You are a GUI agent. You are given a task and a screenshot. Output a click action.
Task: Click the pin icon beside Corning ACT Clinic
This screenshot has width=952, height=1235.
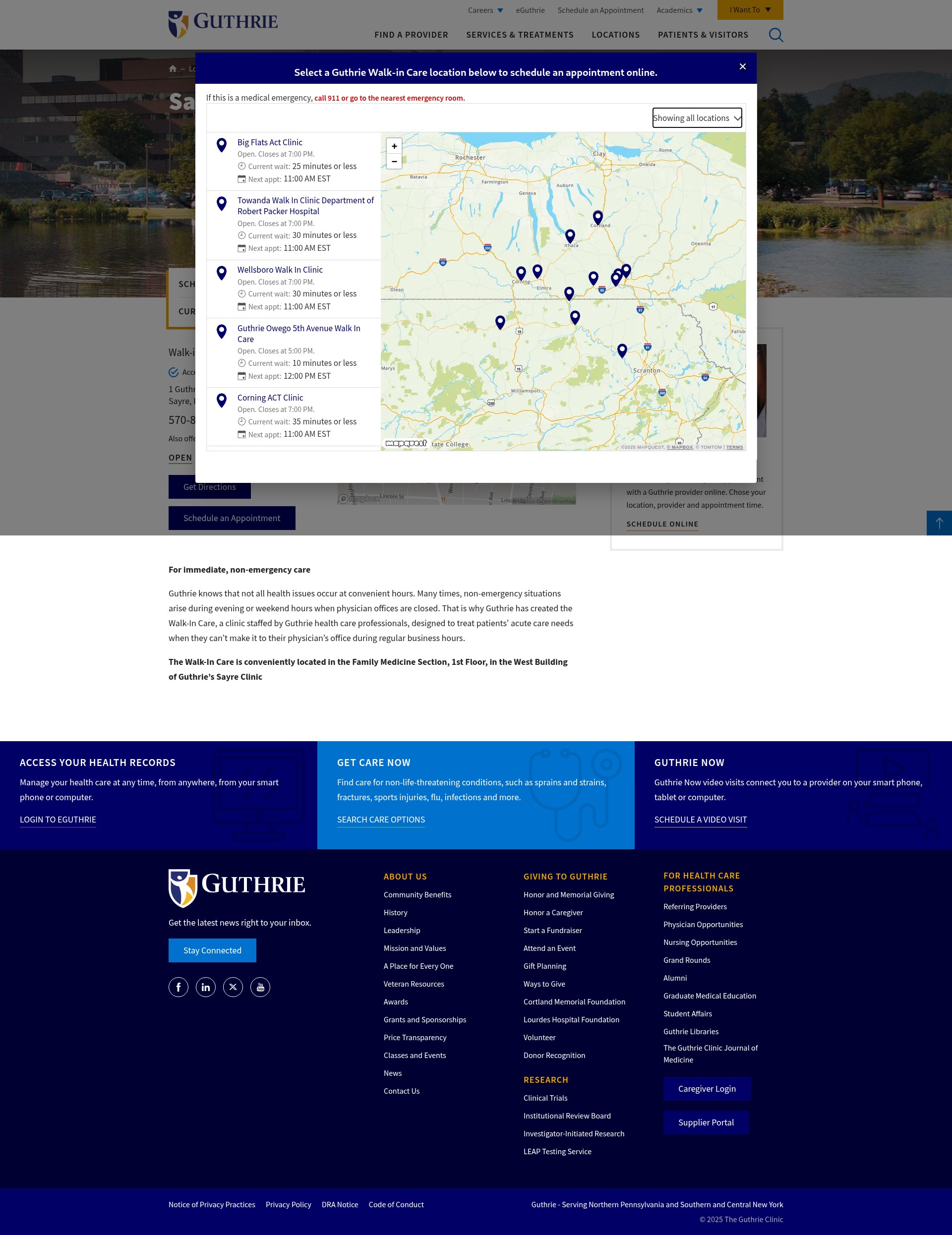pos(222,401)
